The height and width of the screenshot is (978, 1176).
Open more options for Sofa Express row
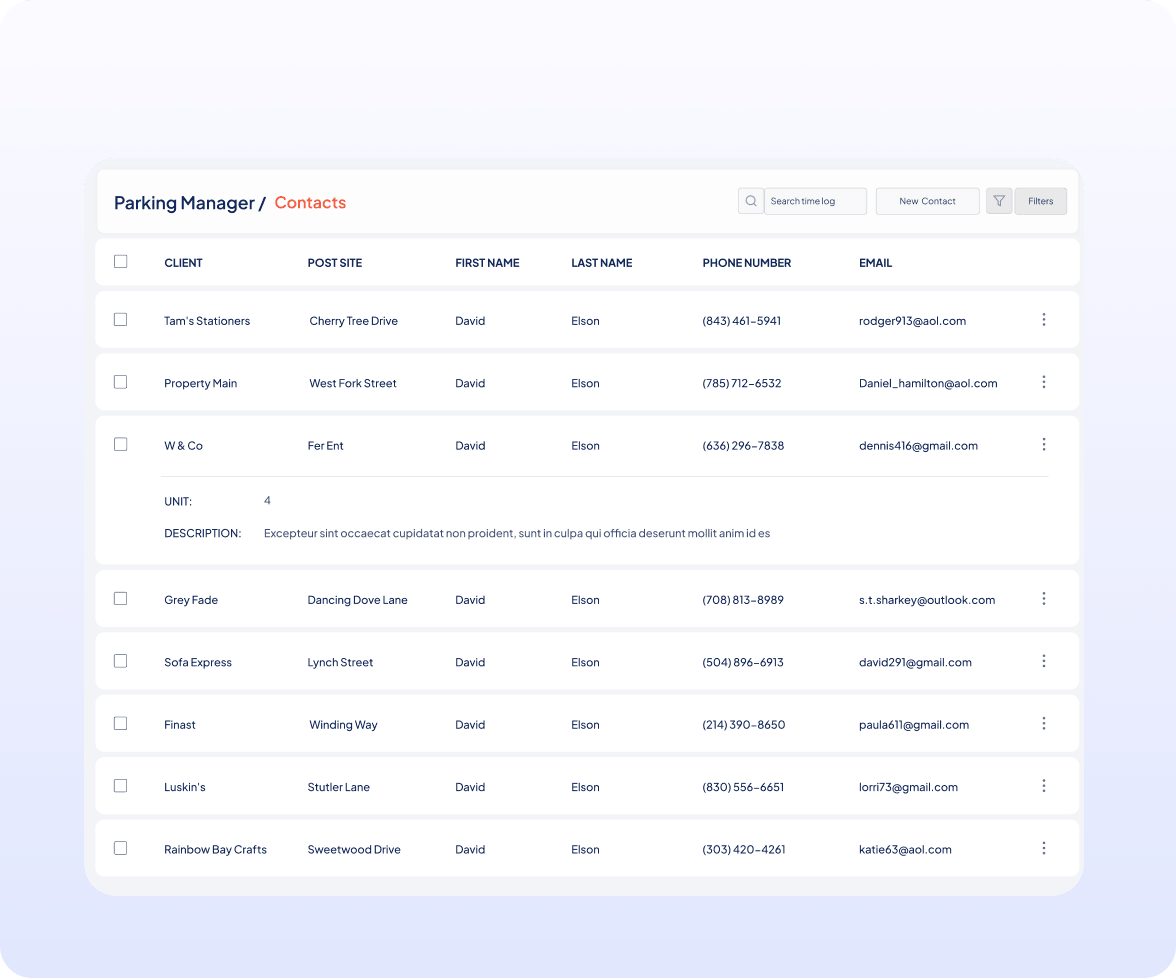pyautogui.click(x=1043, y=661)
